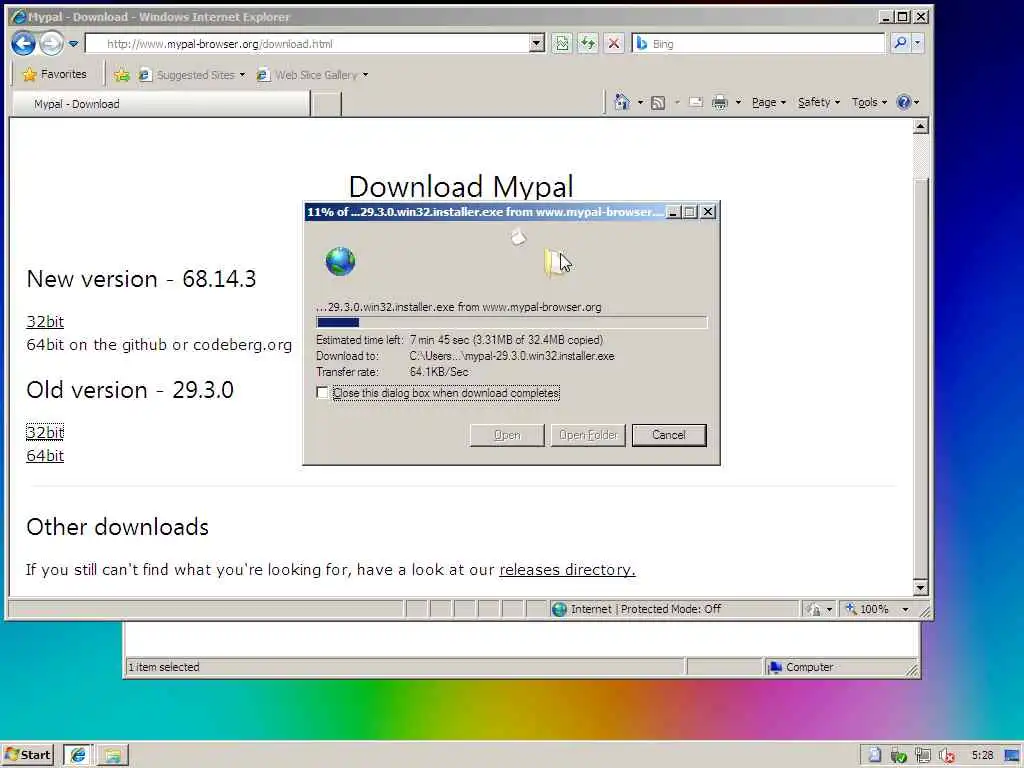
Task: Open the Safety menu
Action: point(819,103)
